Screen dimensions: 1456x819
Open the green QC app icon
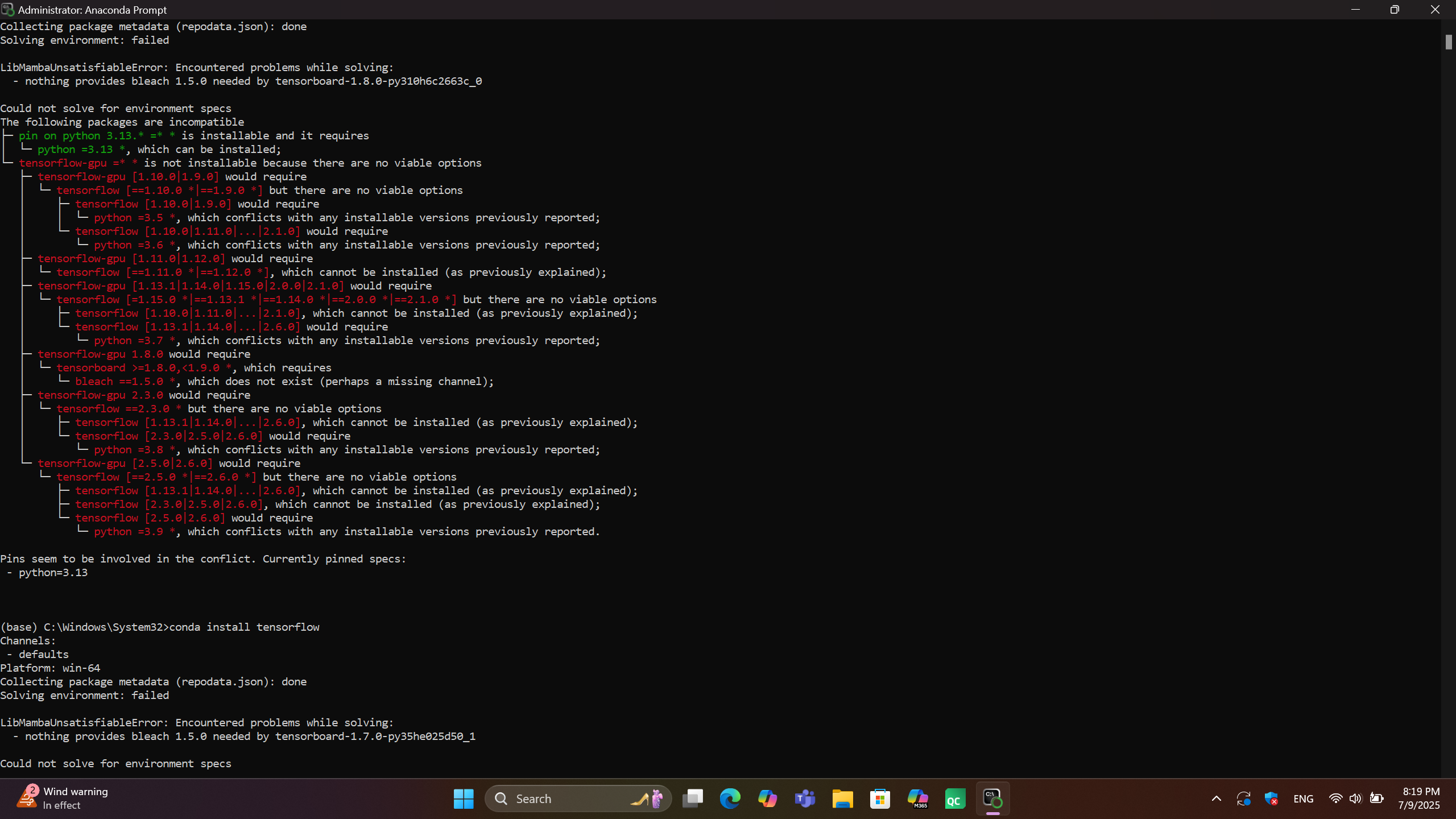tap(955, 799)
